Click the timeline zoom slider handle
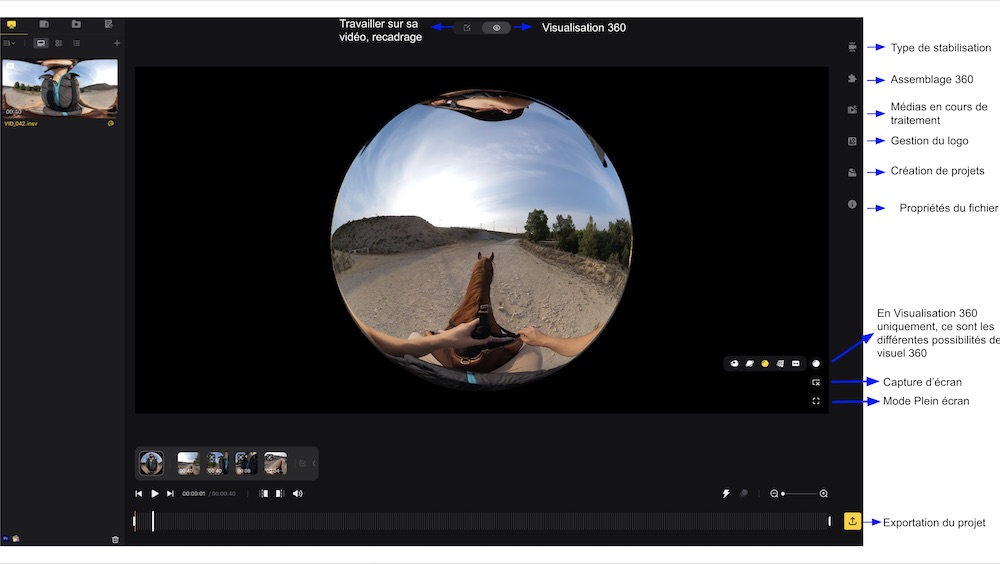Image resolution: width=1000 pixels, height=564 pixels. pyautogui.click(x=783, y=494)
